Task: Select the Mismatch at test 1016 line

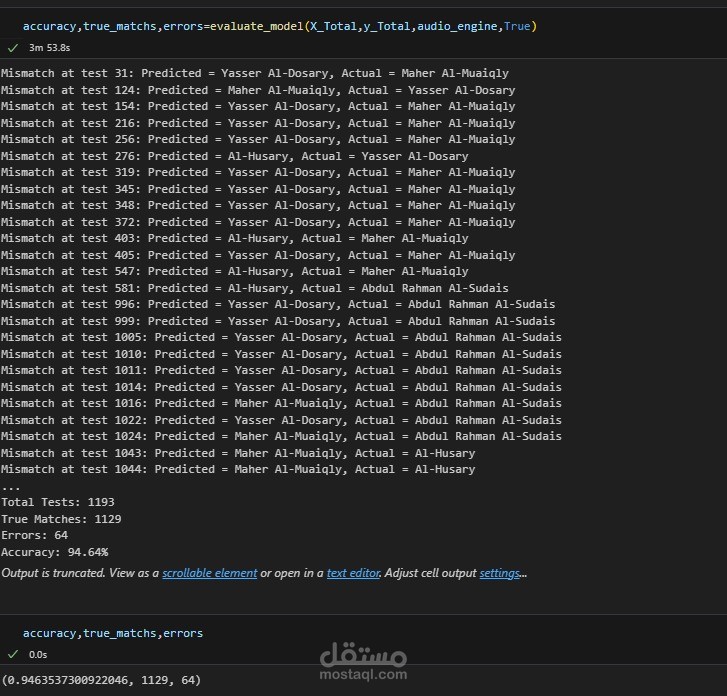Action: coord(281,403)
